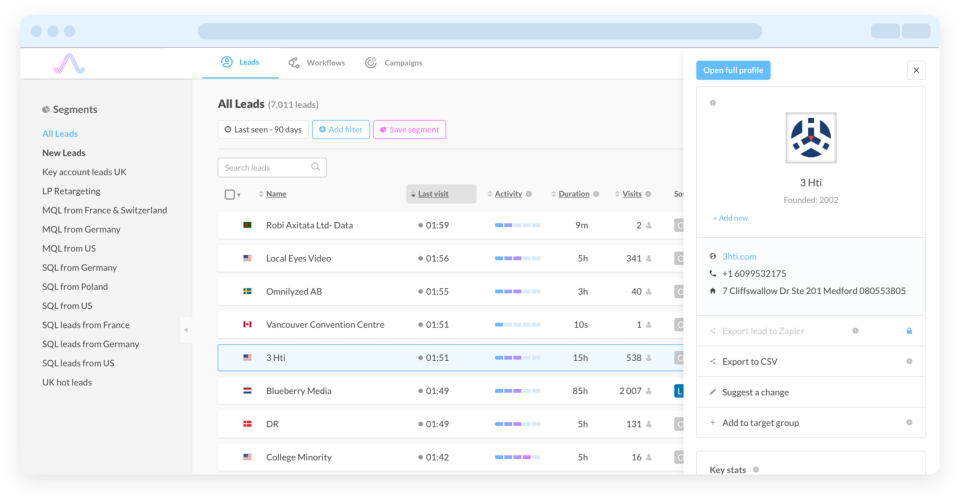Select the All Leads segment

60,133
